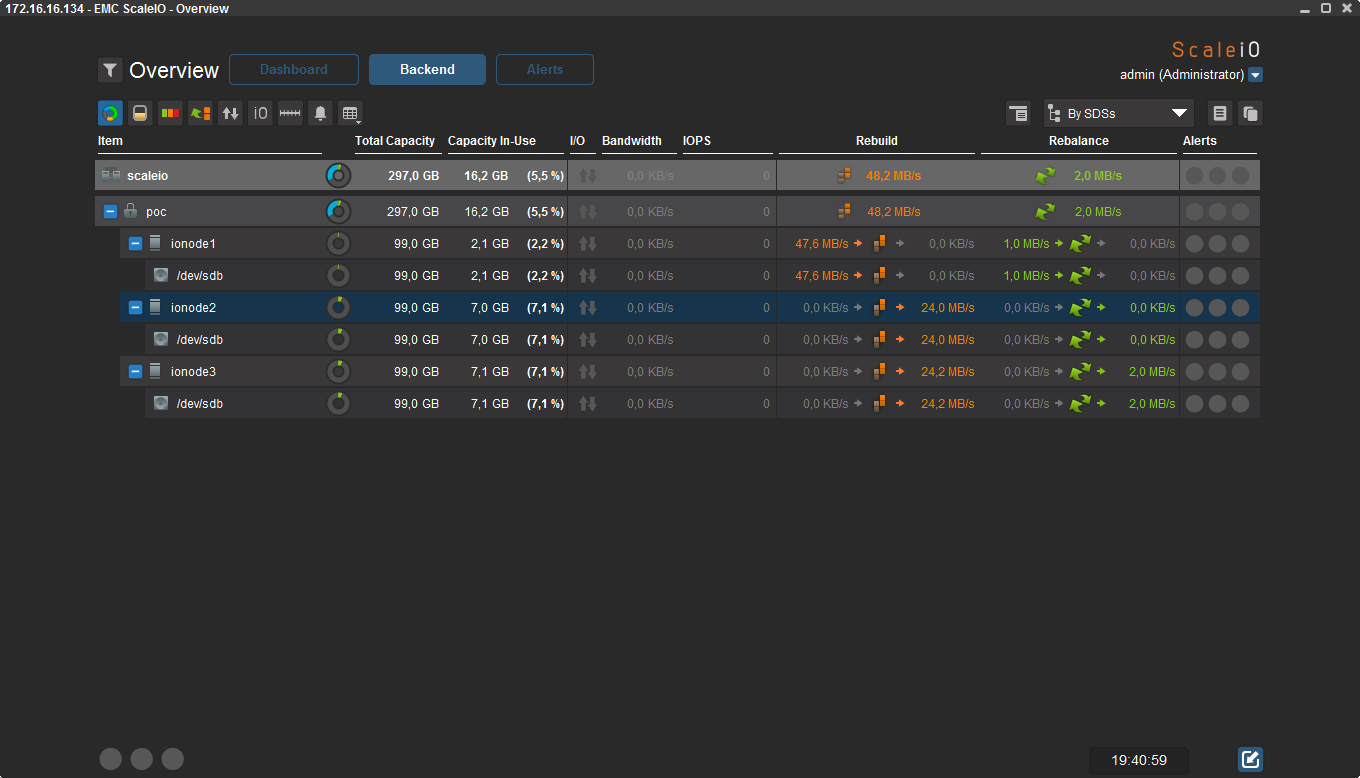
Task: Open the admin user menu arrow
Action: coord(1256,75)
